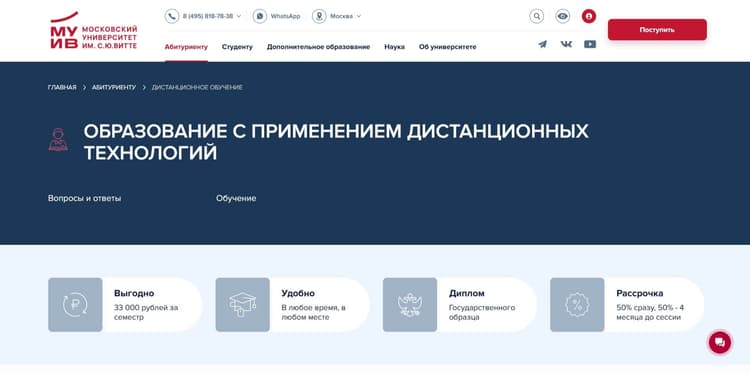Screen dimensions: 750x373
Task: Expand the Москва city selector
Action: click(359, 16)
